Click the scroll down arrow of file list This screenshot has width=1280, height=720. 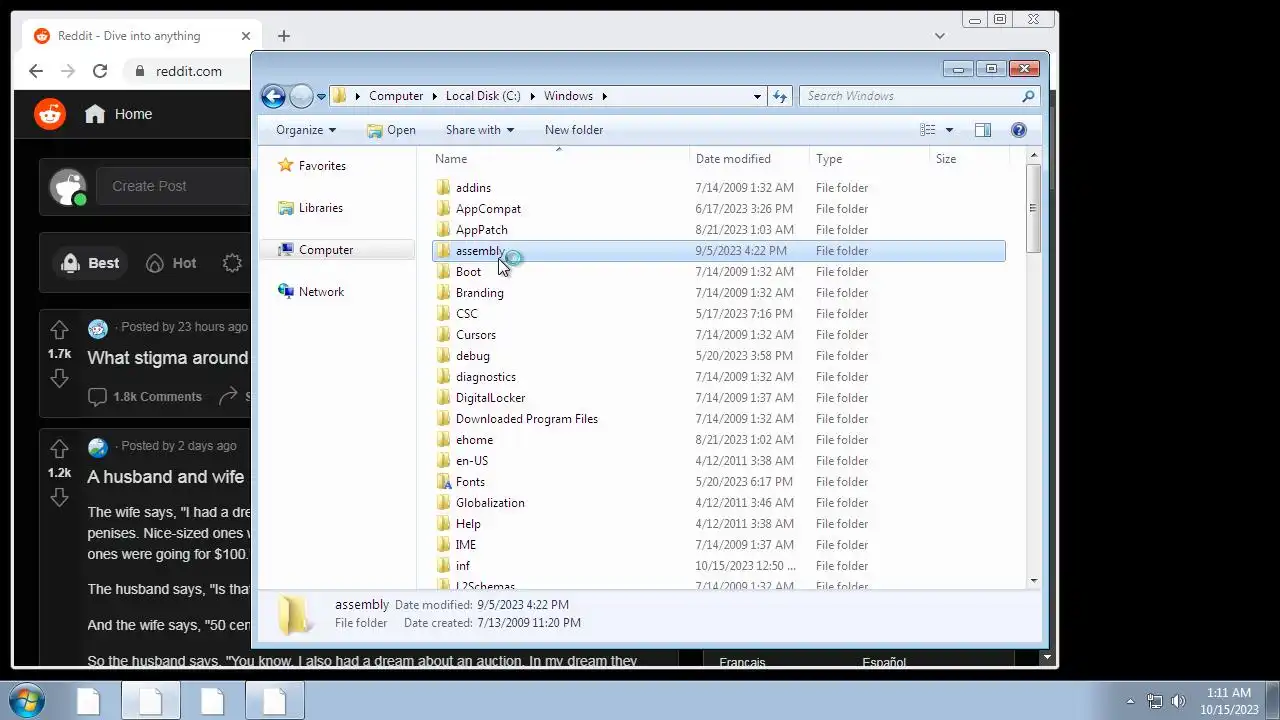coord(1032,580)
